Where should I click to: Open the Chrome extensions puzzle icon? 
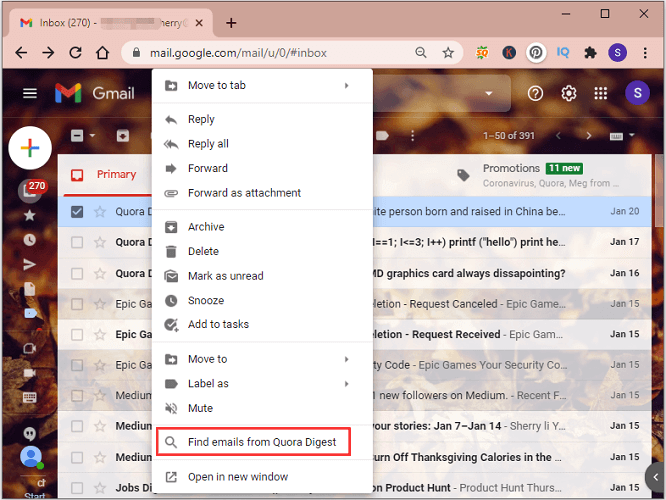click(x=590, y=53)
